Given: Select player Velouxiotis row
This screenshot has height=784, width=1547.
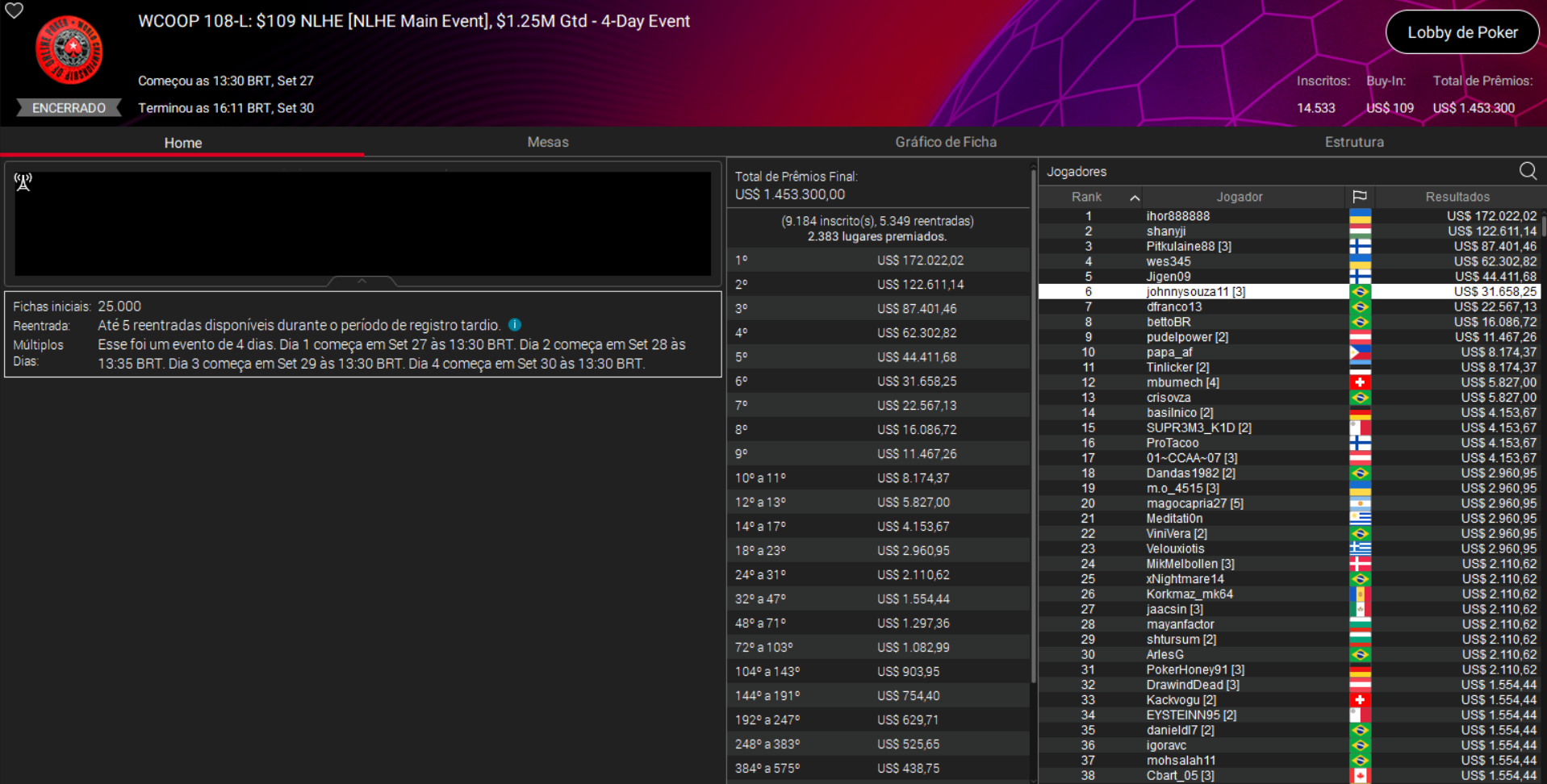Looking at the screenshot, I should click(1289, 549).
